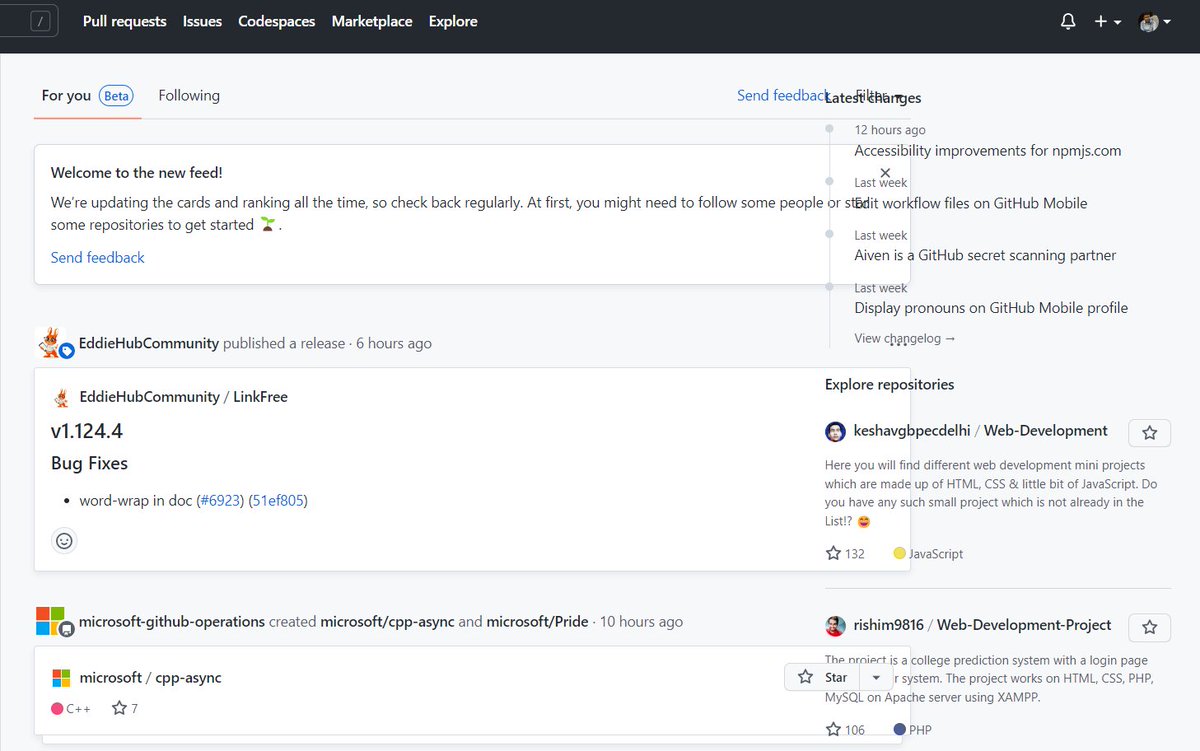Open rishim9816 / Web-Development-Project repository
Viewport: 1200px width, 751px height.
point(983,625)
